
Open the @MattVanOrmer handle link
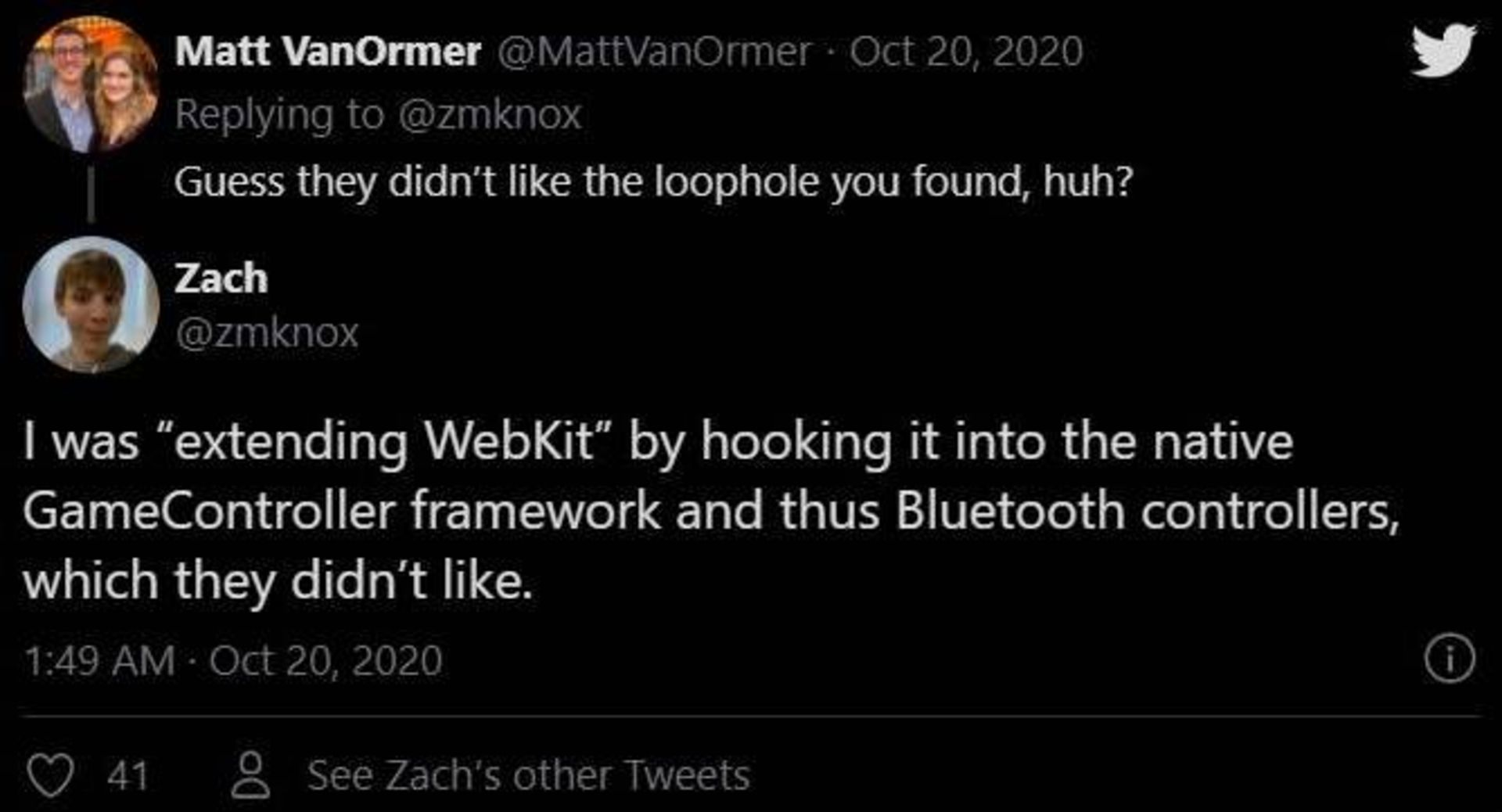tap(653, 52)
